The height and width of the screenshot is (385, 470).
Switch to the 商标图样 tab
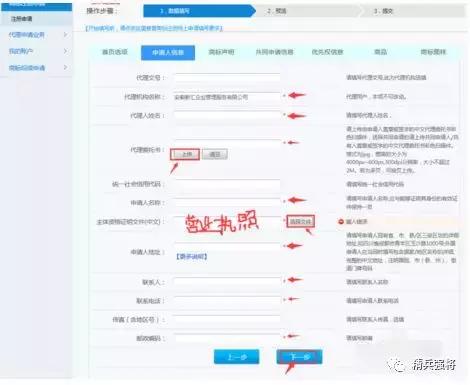[x=433, y=52]
